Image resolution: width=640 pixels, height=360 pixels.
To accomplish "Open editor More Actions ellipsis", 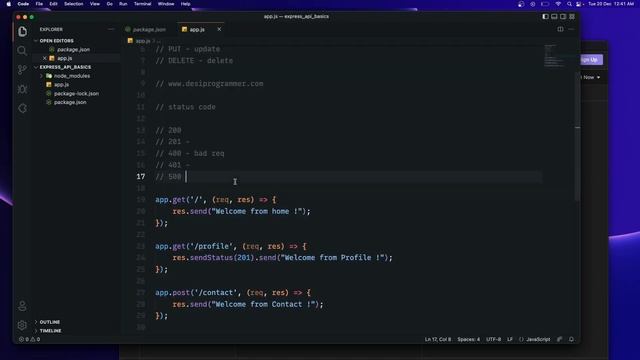I will click(x=571, y=29).
